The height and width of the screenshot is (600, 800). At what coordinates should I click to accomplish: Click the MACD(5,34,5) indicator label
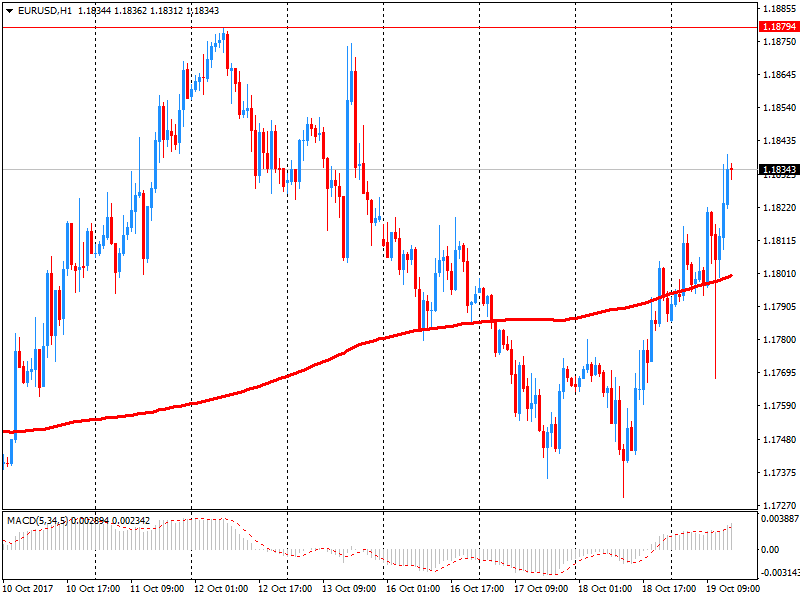click(37, 520)
